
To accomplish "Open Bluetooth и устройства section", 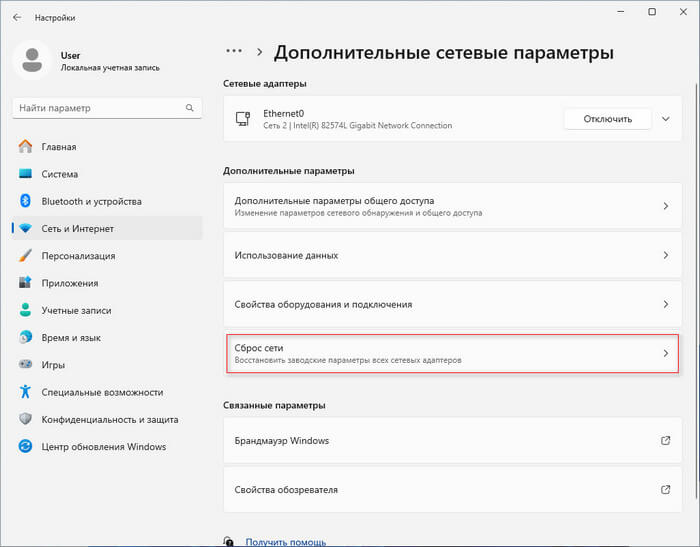I will click(x=107, y=201).
